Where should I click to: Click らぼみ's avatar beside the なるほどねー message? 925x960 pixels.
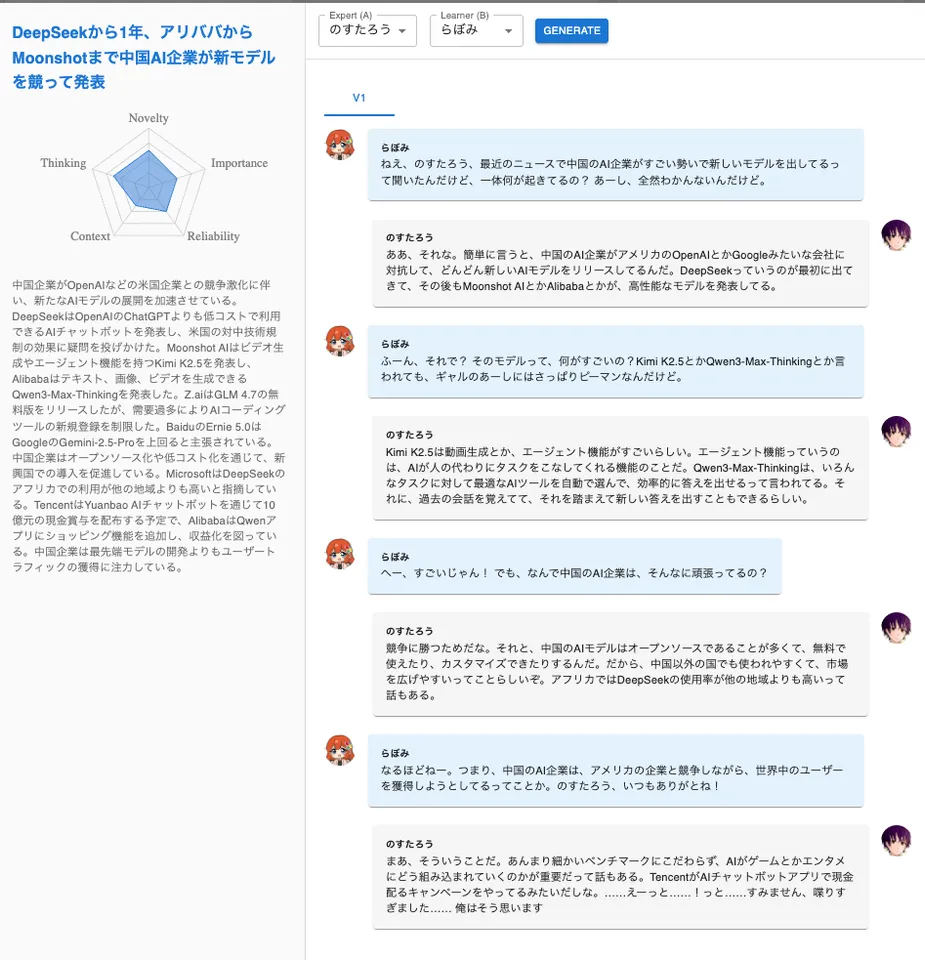pos(341,749)
